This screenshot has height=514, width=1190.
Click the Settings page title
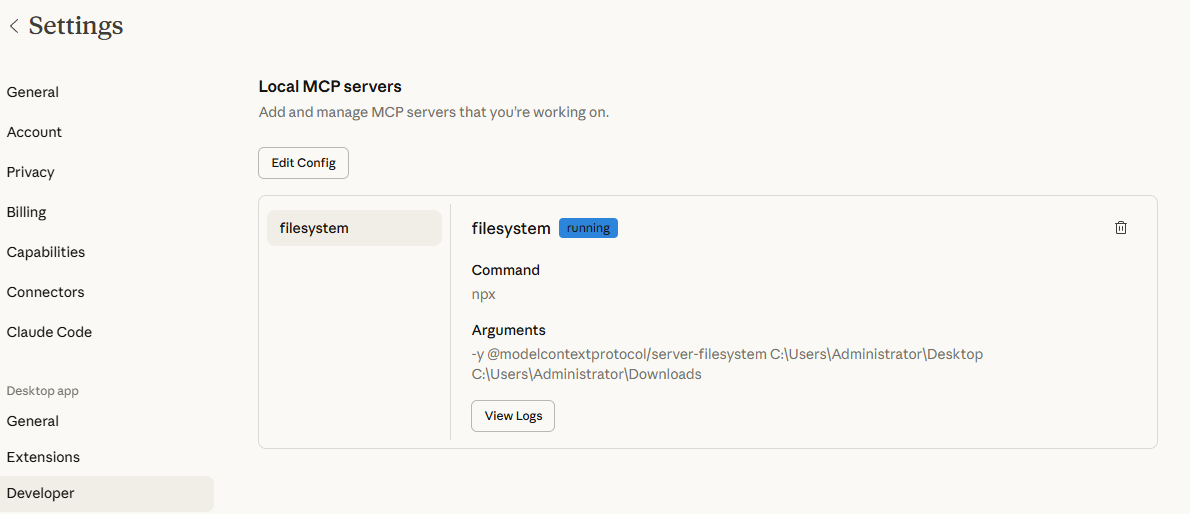pyautogui.click(x=76, y=26)
